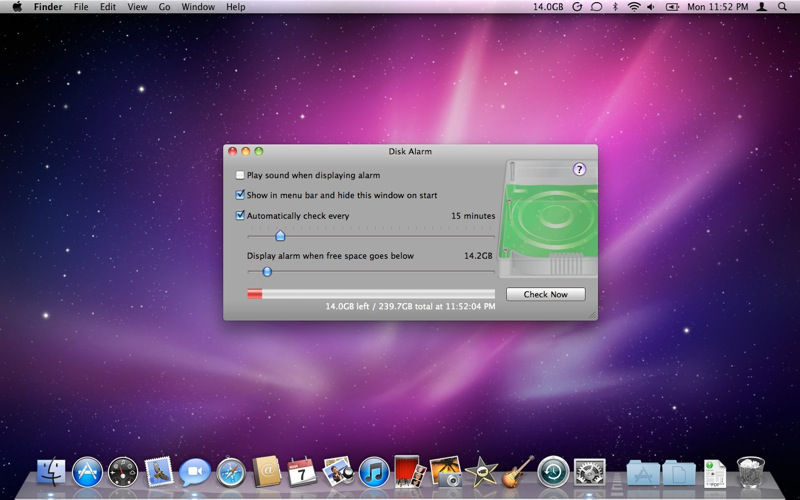Minimize the Disk Alarm window
The width and height of the screenshot is (800, 500).
(x=245, y=151)
